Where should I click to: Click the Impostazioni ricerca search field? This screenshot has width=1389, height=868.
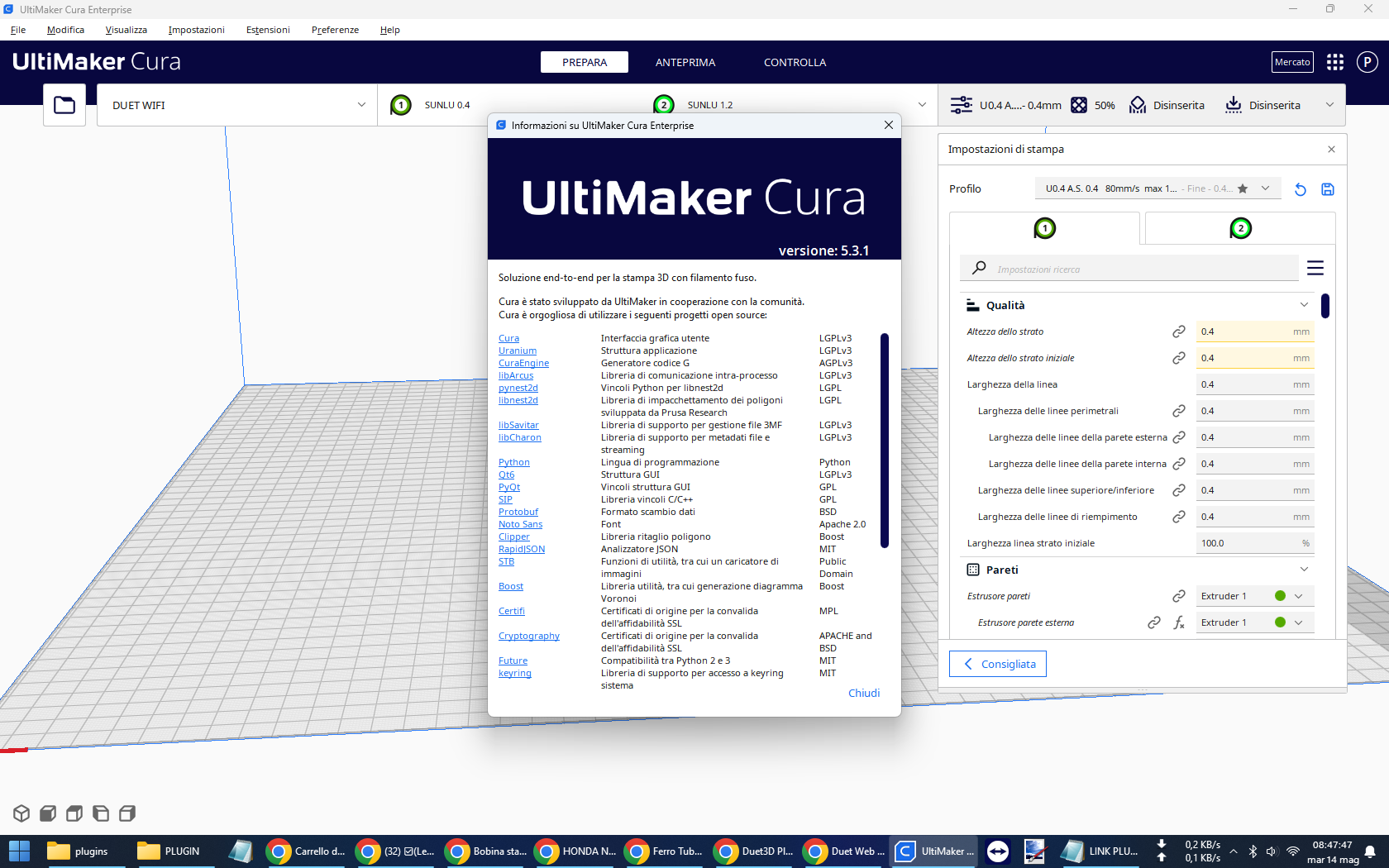[x=1129, y=269]
